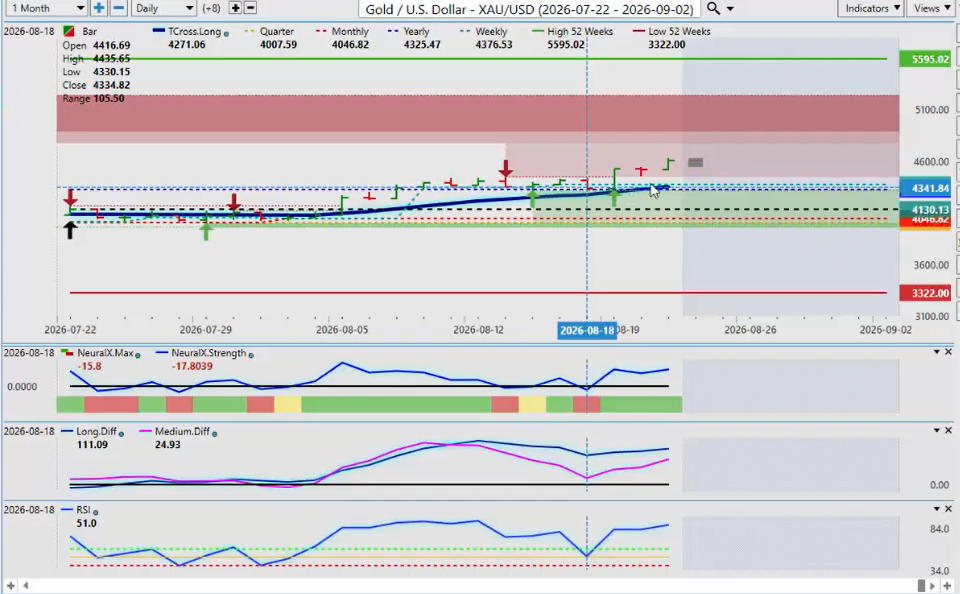Click the plus icon at bottom right
The height and width of the screenshot is (594, 960).
tap(947, 586)
